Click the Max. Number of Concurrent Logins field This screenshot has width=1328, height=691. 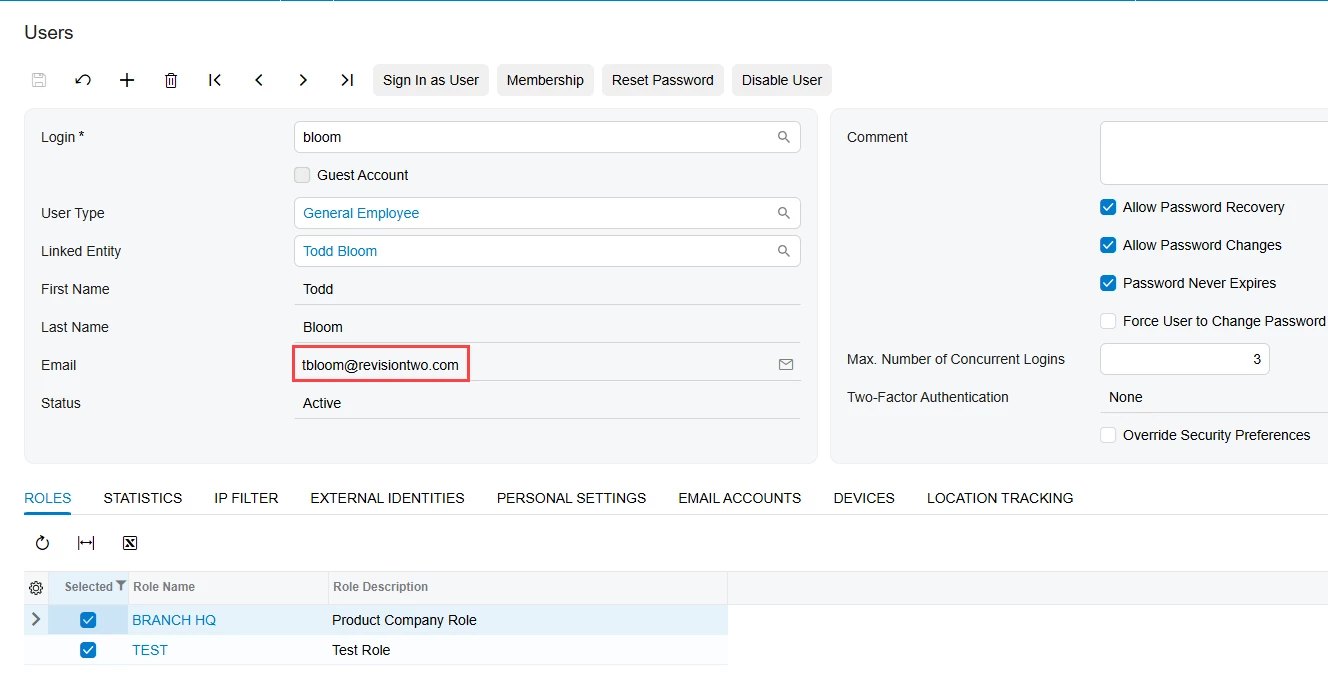(1185, 359)
